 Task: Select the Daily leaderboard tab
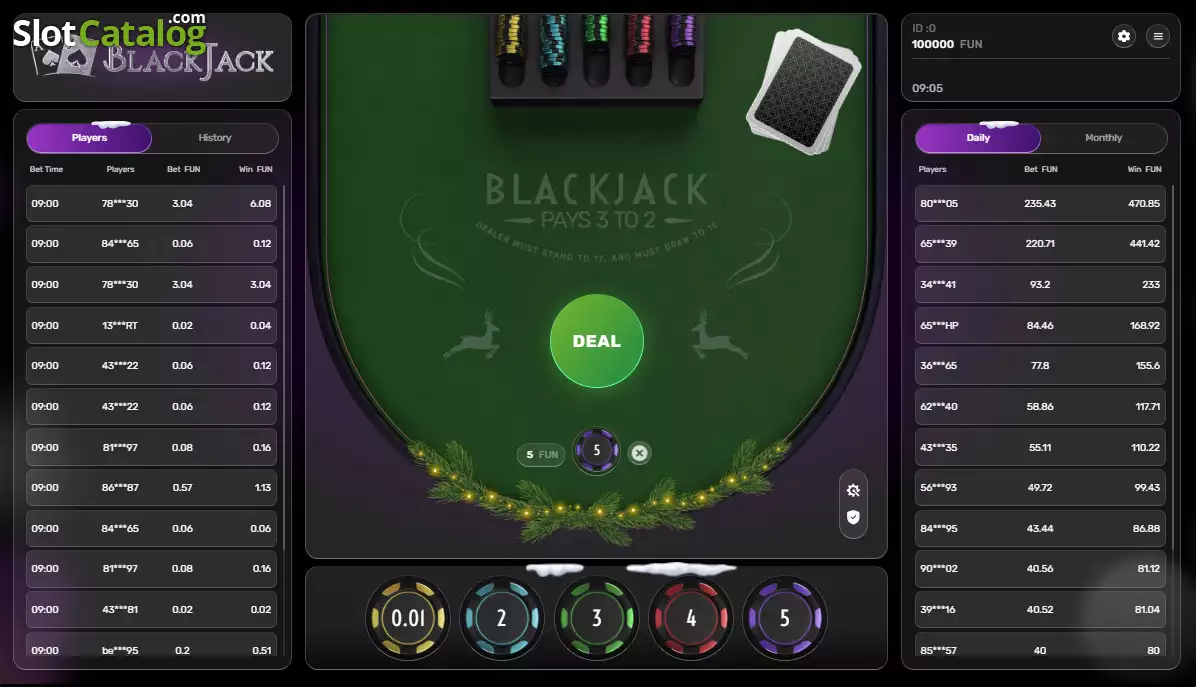[x=978, y=138]
